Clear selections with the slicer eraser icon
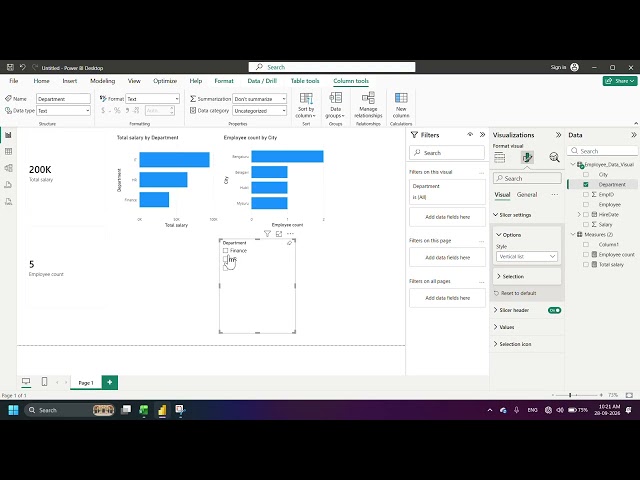Screen dimensions: 640x480 pyautogui.click(x=289, y=243)
